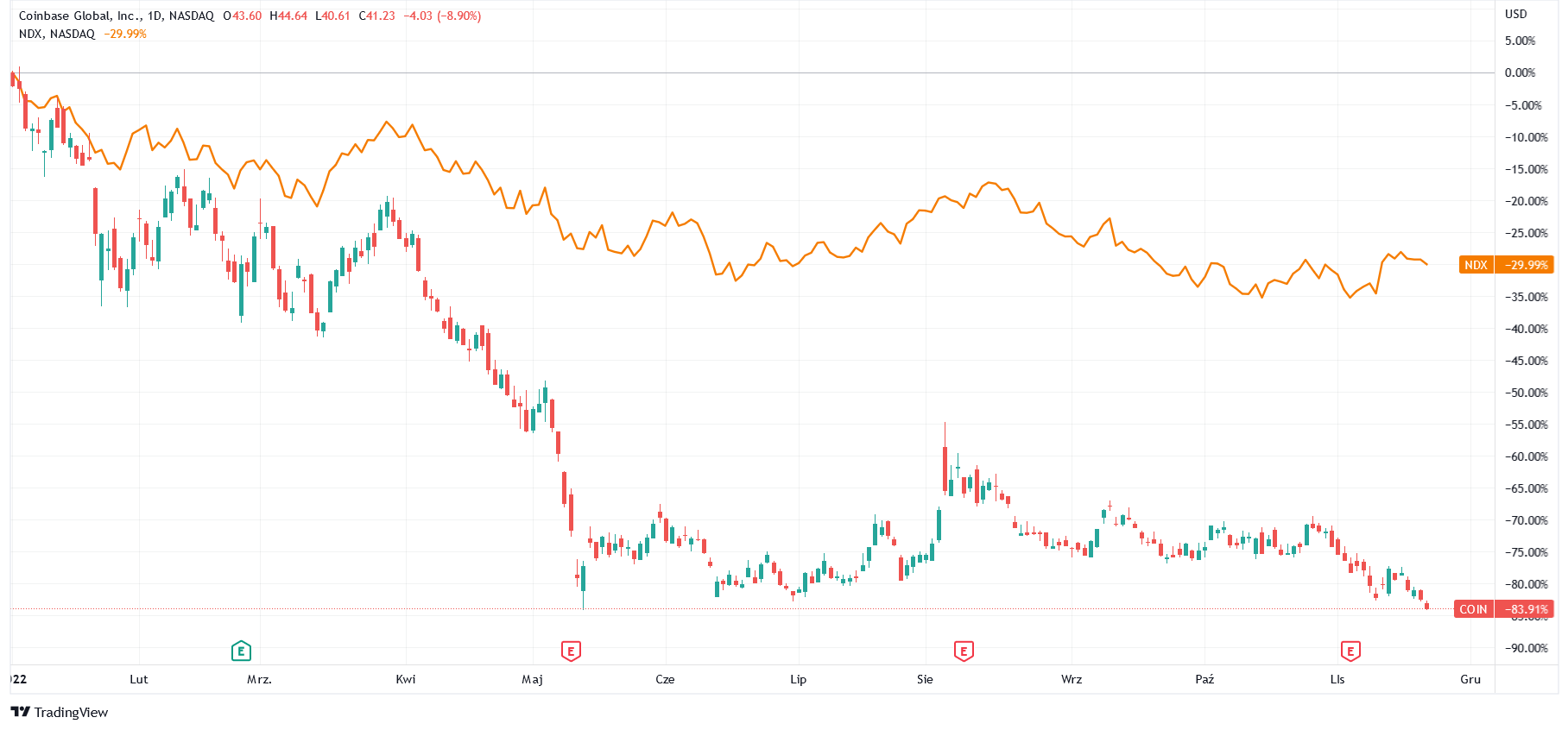Click the Lut month label on time axis
Viewport: 1568px width, 730px height.
click(139, 679)
